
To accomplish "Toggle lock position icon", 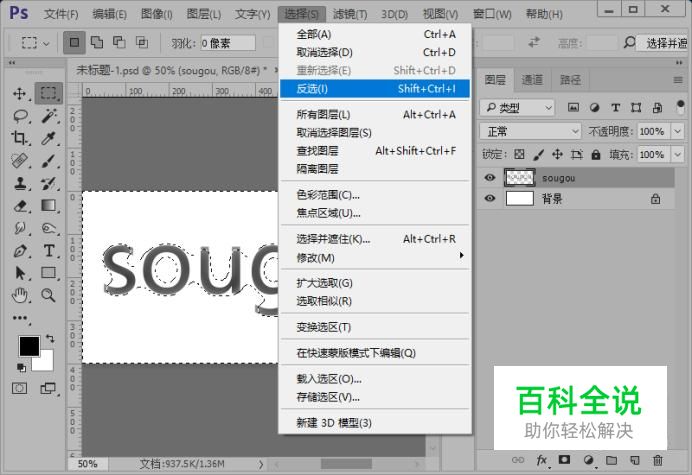I will (x=557, y=154).
